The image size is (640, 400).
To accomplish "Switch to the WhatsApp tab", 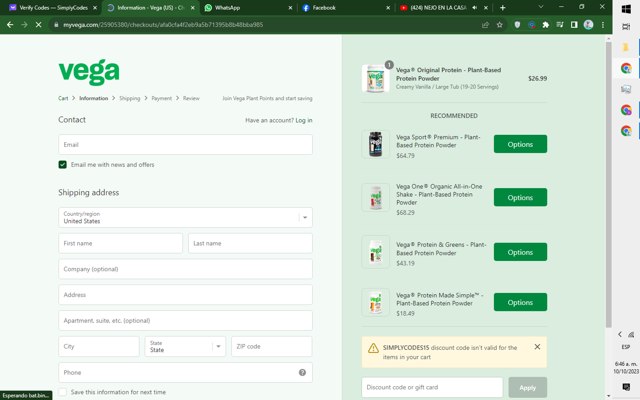I will pyautogui.click(x=247, y=8).
